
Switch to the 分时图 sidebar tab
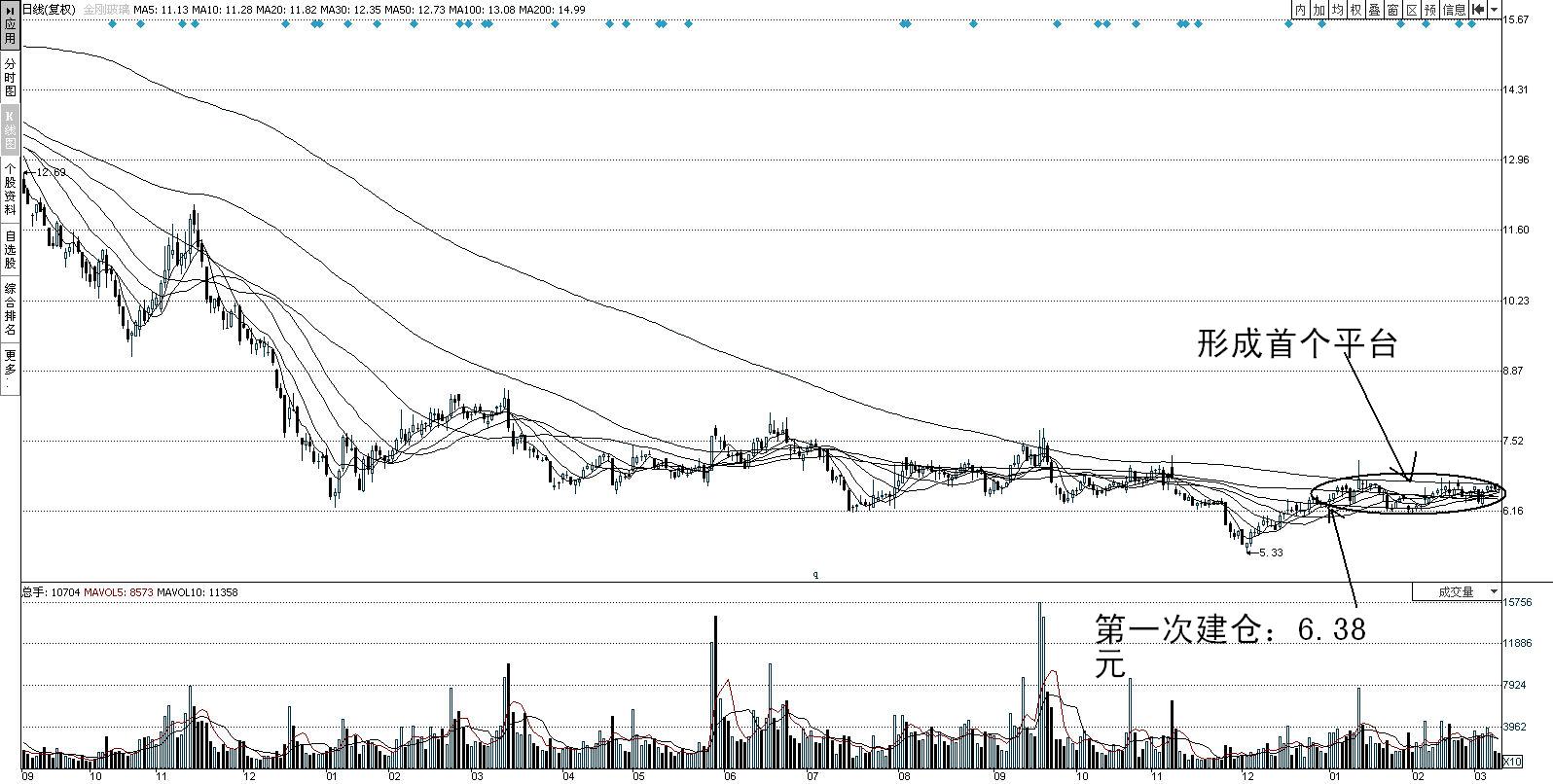[10, 77]
